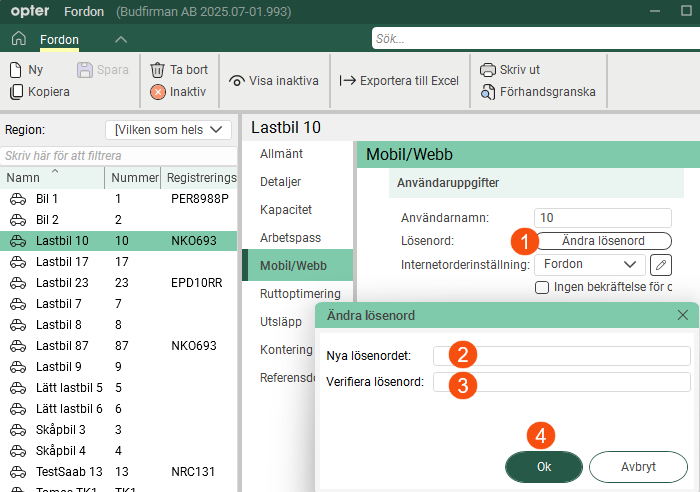Click the red Inaktiv icon
Screen dimensions: 700x492
tap(158, 92)
